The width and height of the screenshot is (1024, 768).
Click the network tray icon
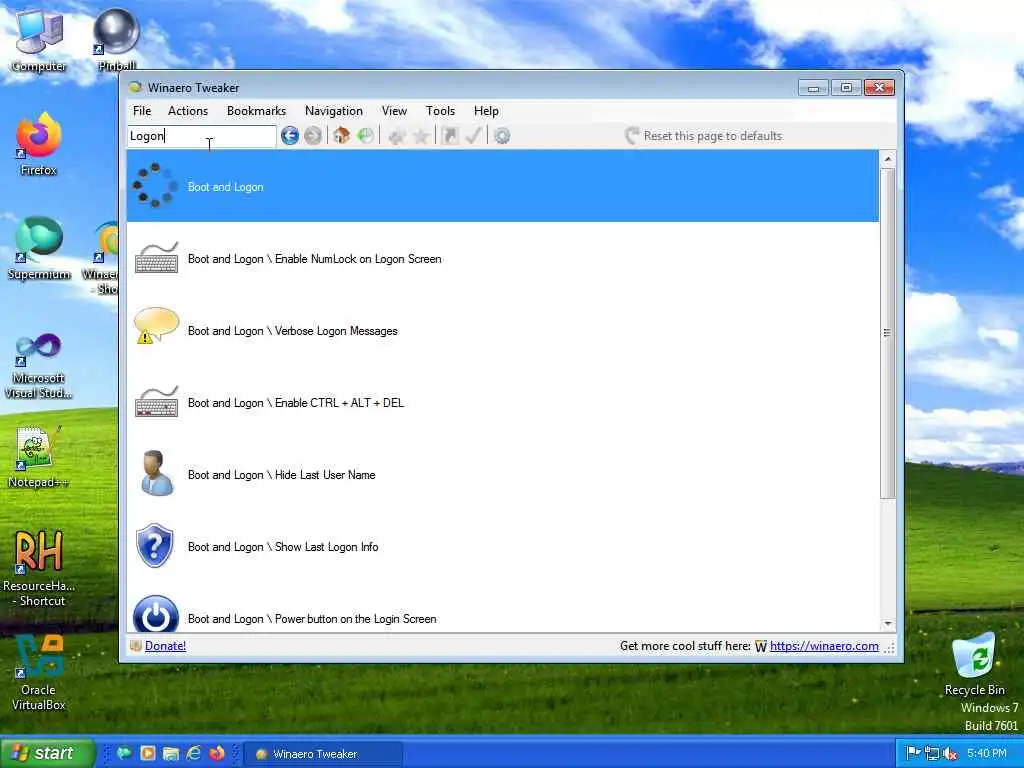coord(932,753)
